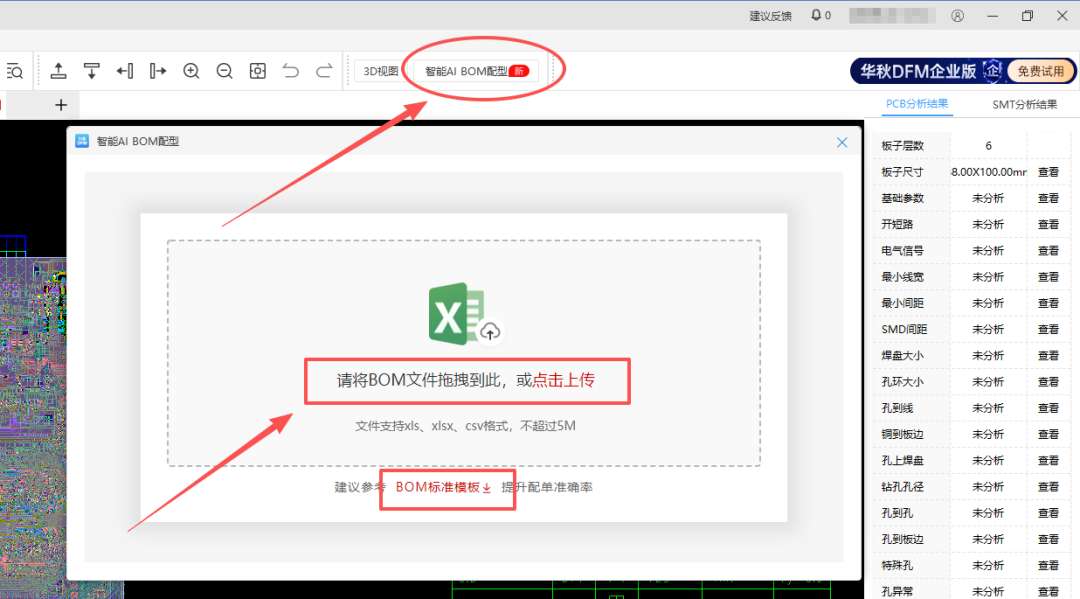Image resolution: width=1080 pixels, height=599 pixels.
Task: Click the move-to-top layer icon
Action: coord(59,71)
